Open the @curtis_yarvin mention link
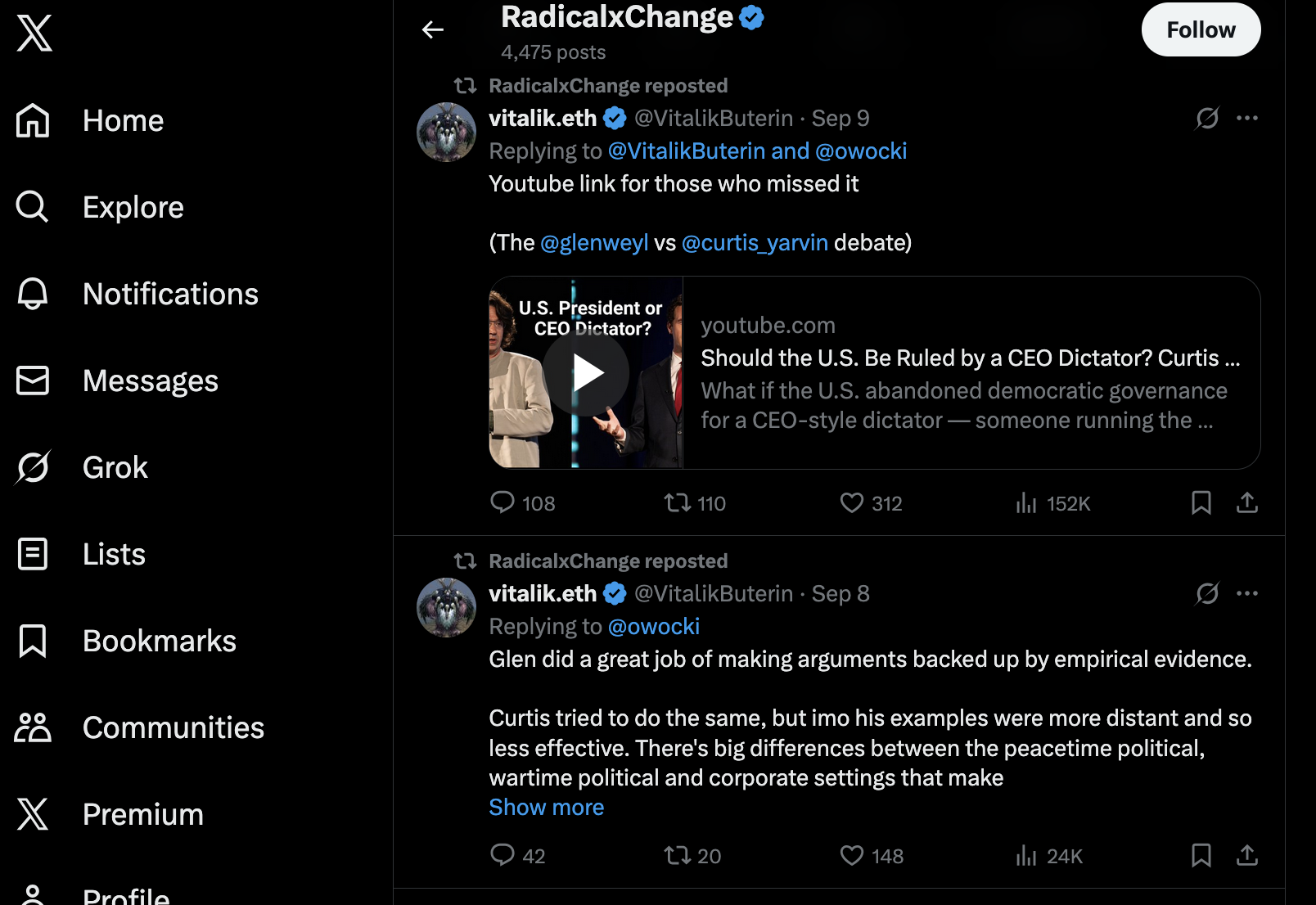This screenshot has width=1316, height=905. [755, 243]
